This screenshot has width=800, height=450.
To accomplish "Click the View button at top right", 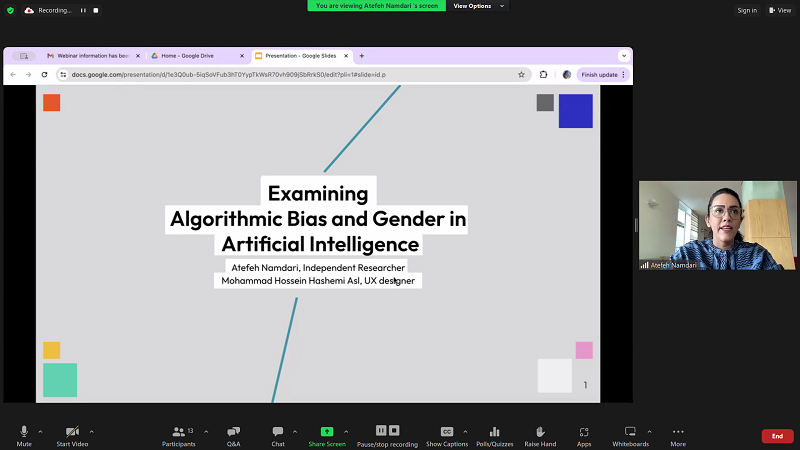I will [779, 10].
